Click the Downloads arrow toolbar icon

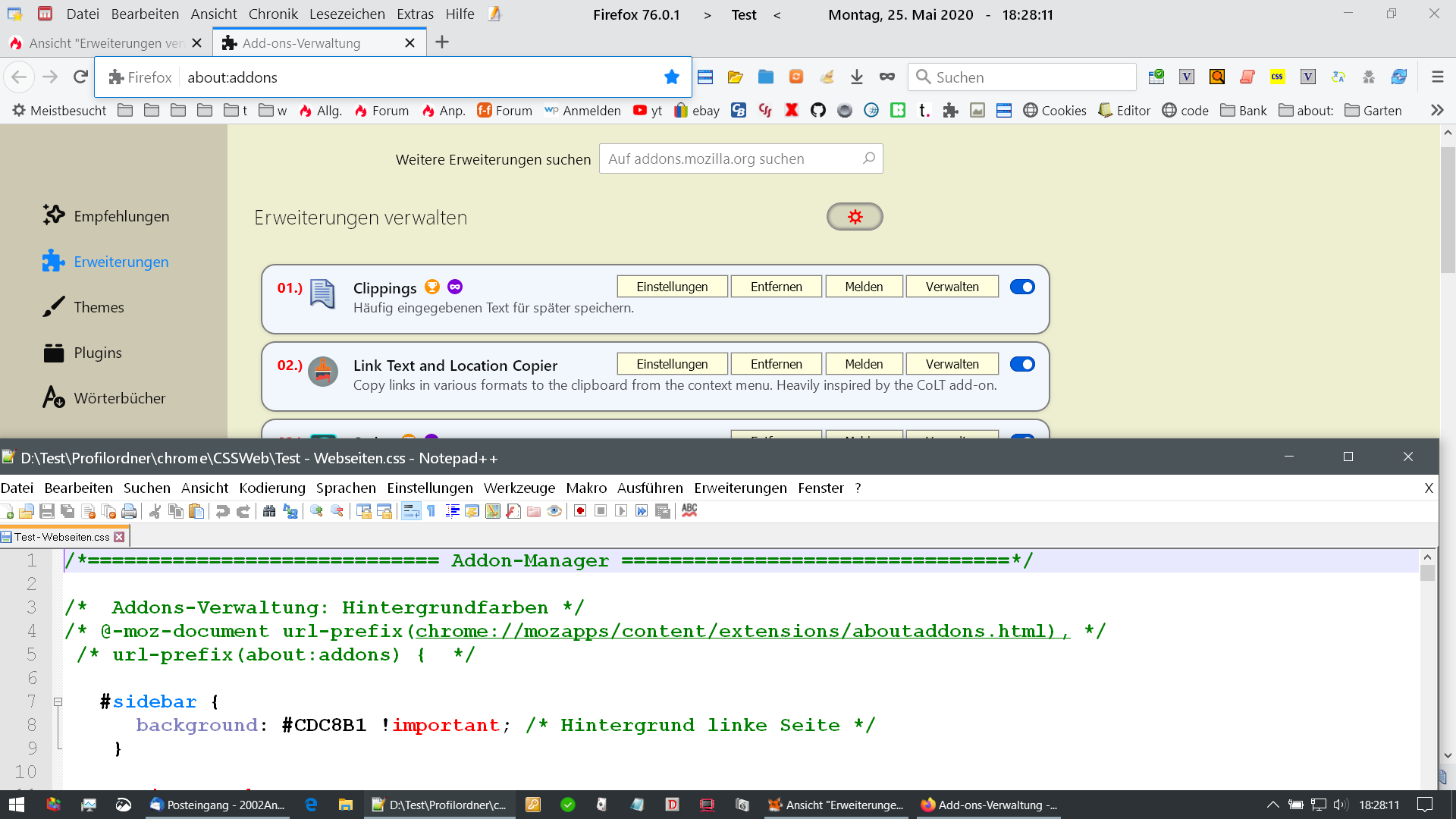[857, 77]
